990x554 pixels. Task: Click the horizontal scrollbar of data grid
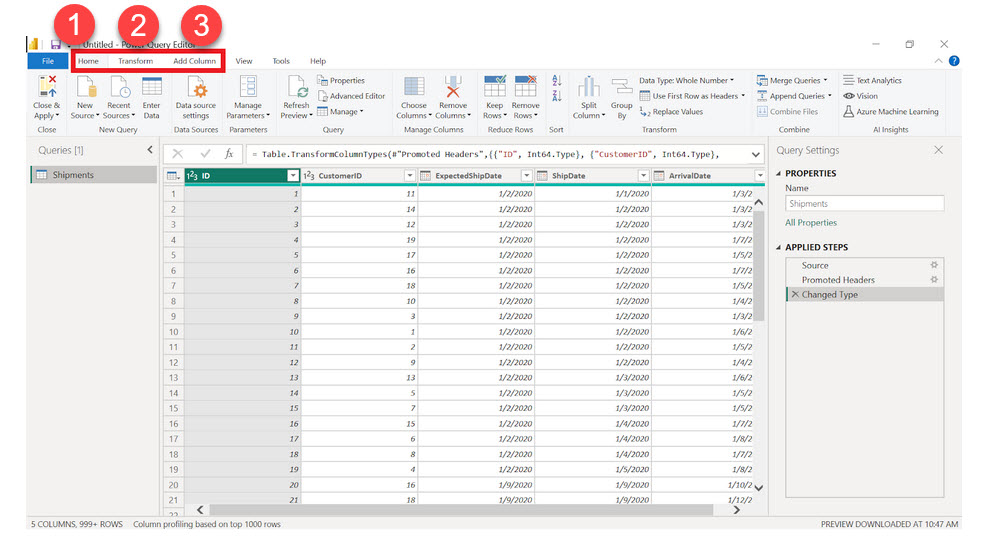[461, 510]
